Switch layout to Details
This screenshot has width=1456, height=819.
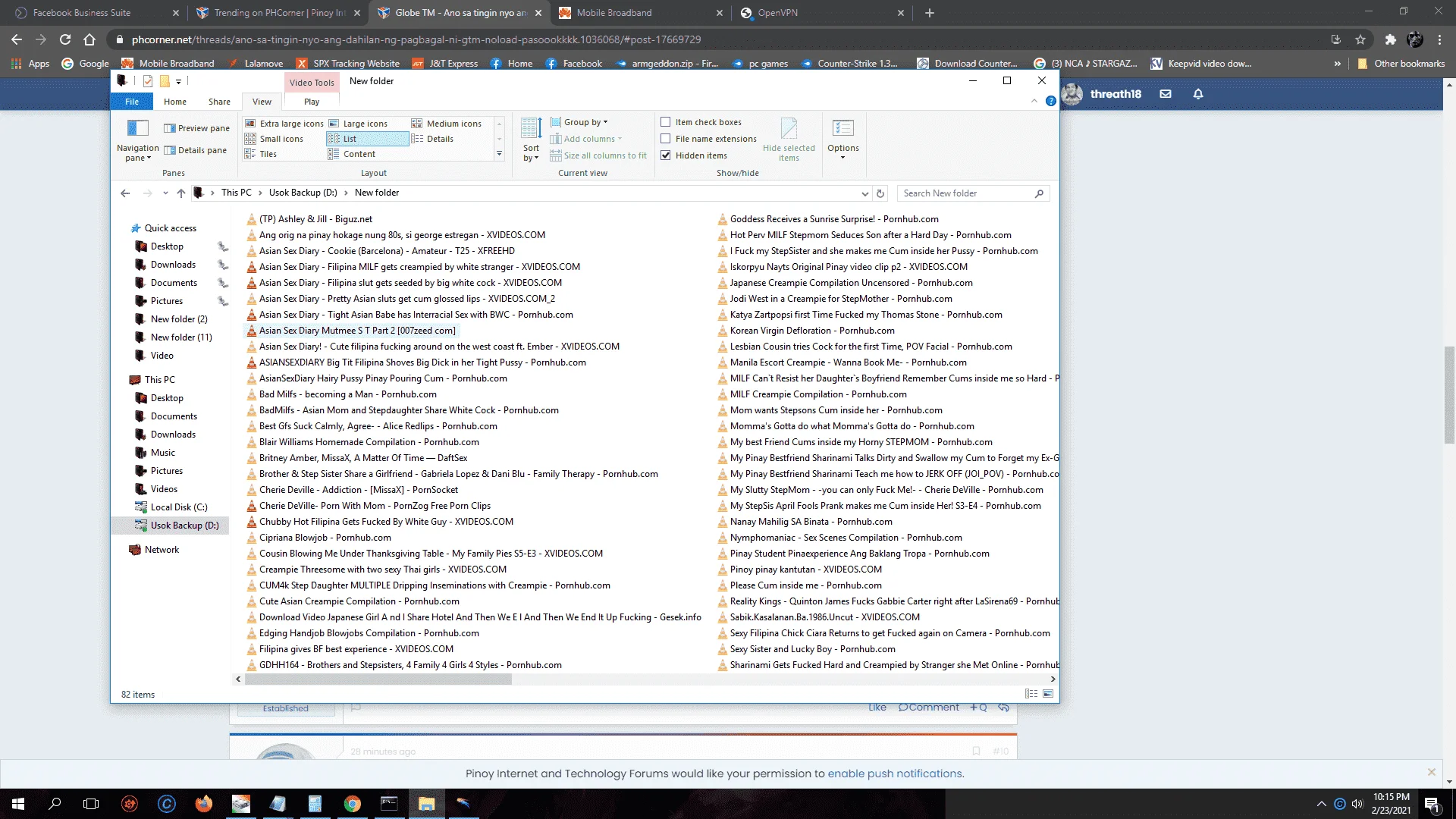[x=432, y=139]
